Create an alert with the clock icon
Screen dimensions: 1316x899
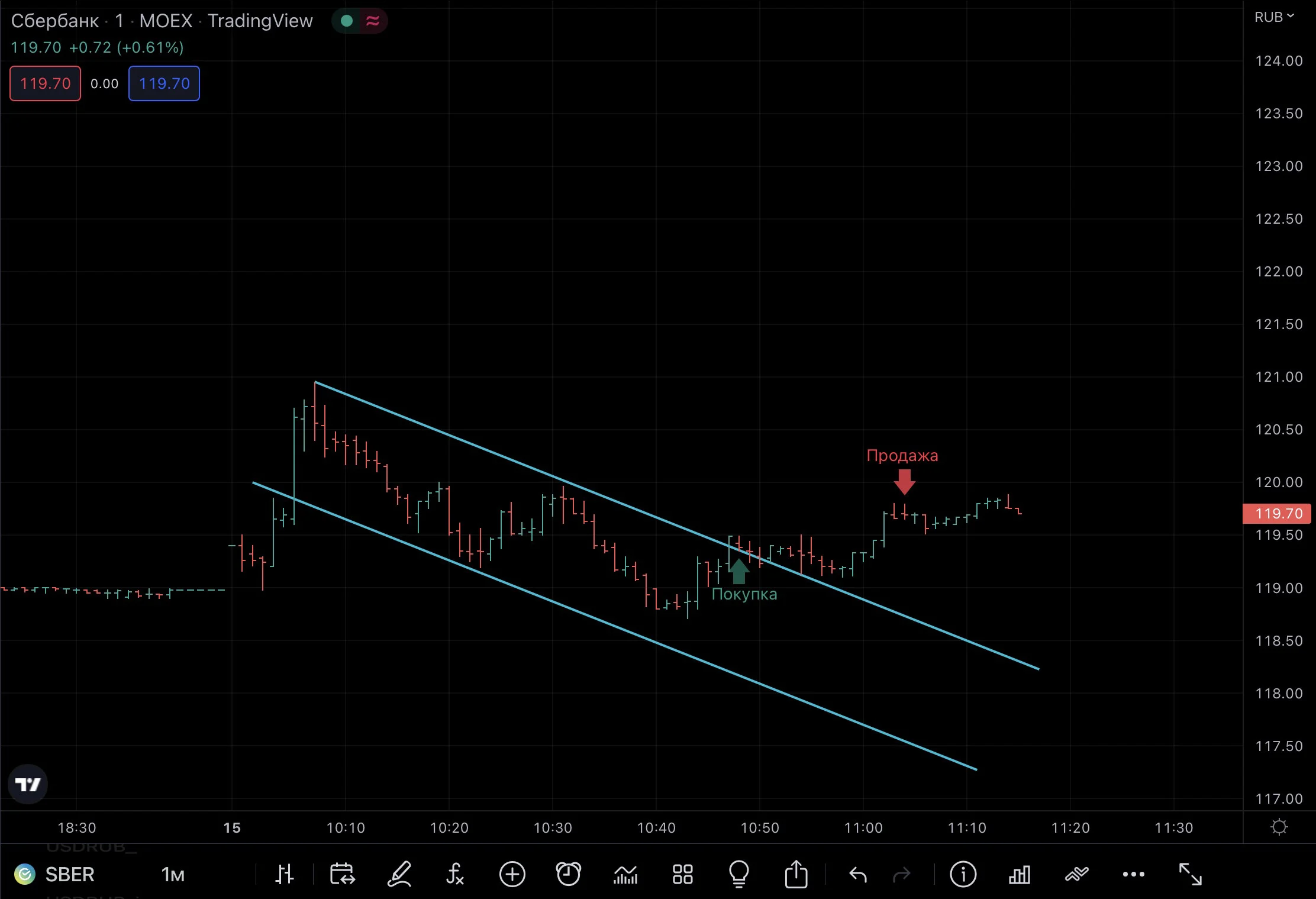[x=569, y=874]
